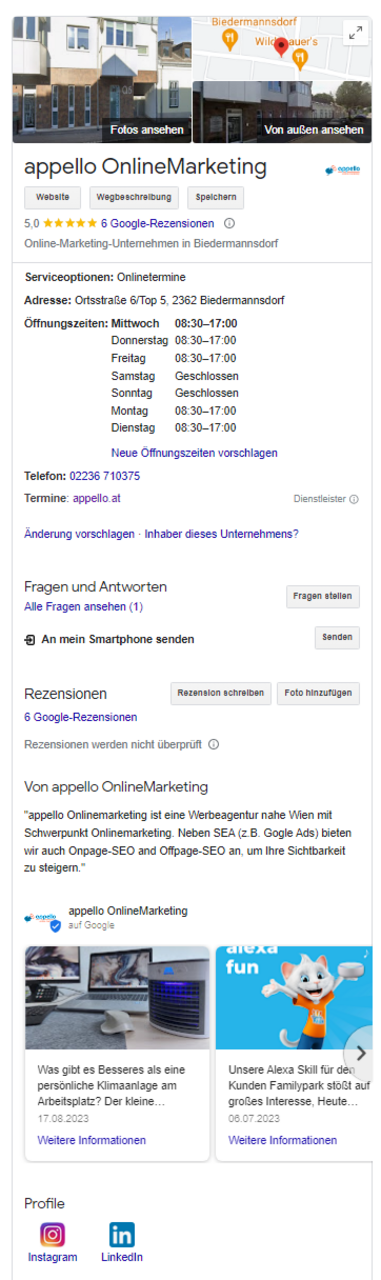The image size is (381, 1280).
Task: Open Von außen ansehen street view
Action: click(282, 112)
